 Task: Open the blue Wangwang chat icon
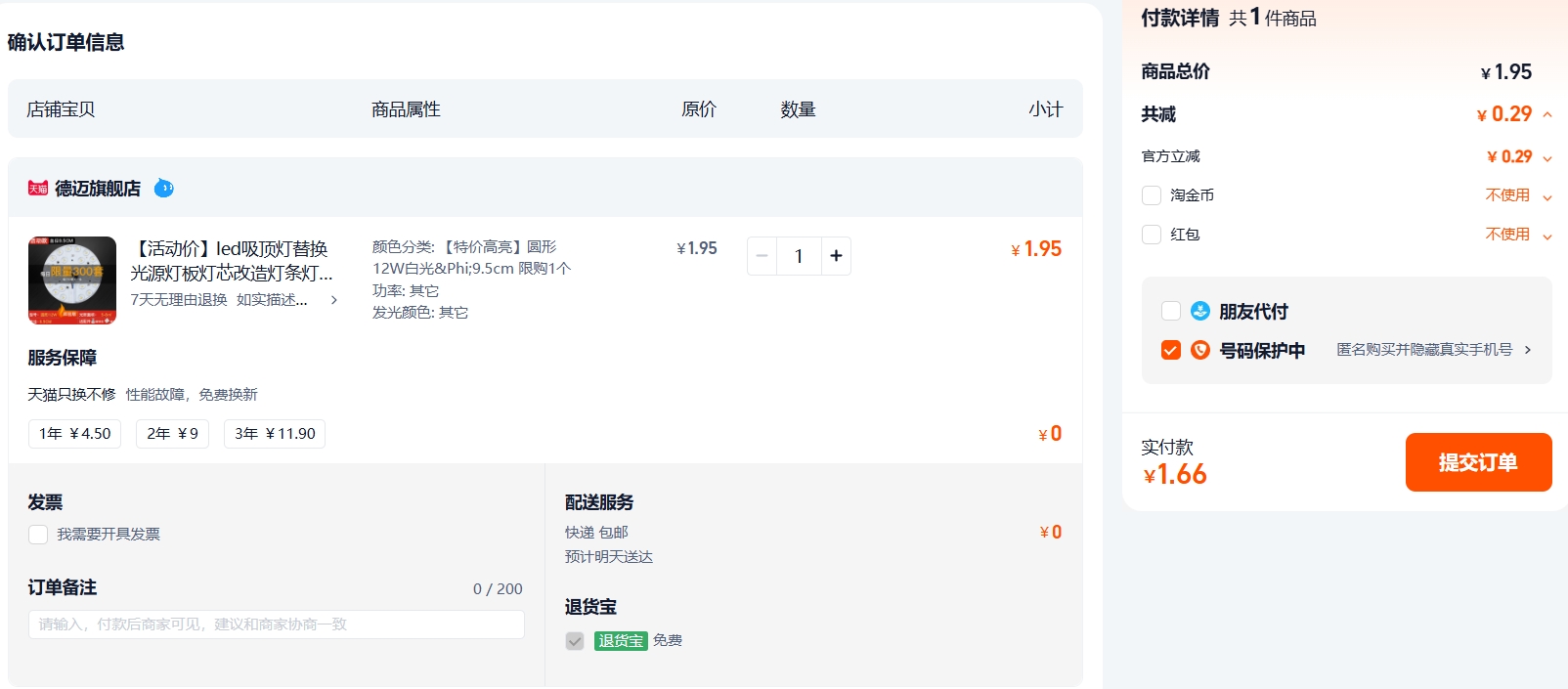pos(164,188)
